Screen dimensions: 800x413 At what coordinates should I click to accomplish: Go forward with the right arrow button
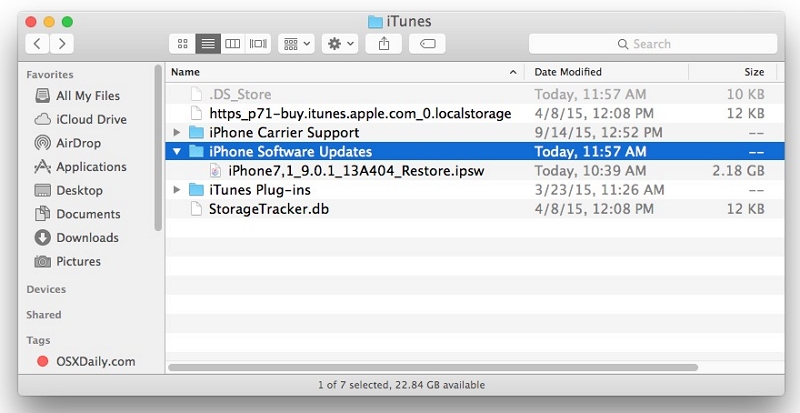[x=62, y=44]
